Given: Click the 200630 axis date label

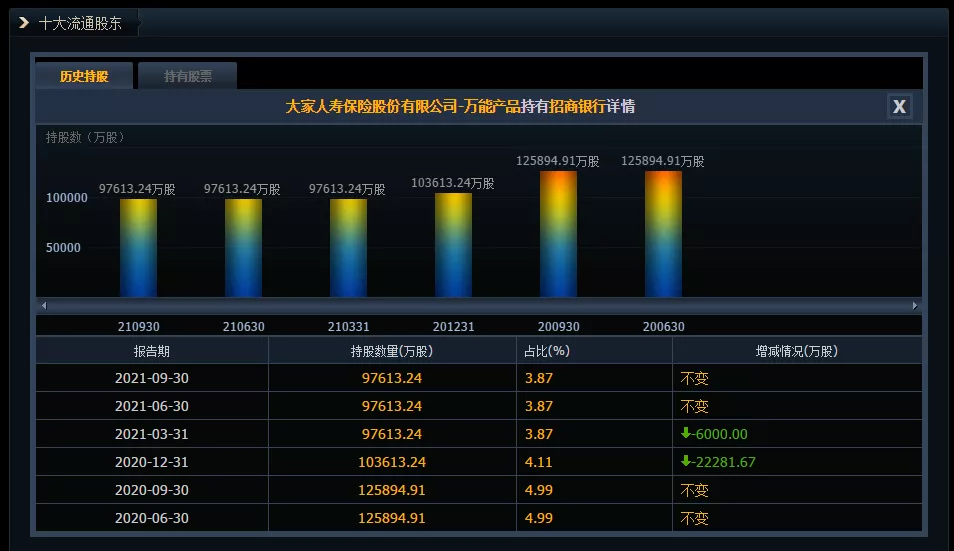Looking at the screenshot, I should point(663,327).
